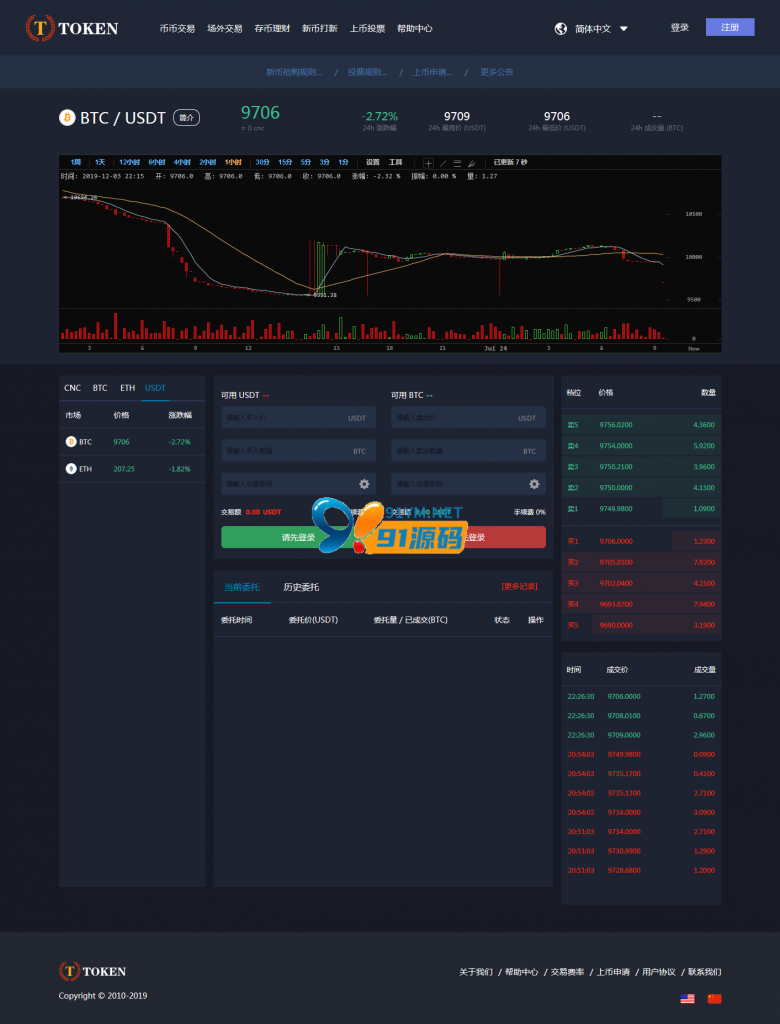This screenshot has height=1024, width=780.
Task: Open gear settings in buy form
Action: (x=364, y=484)
